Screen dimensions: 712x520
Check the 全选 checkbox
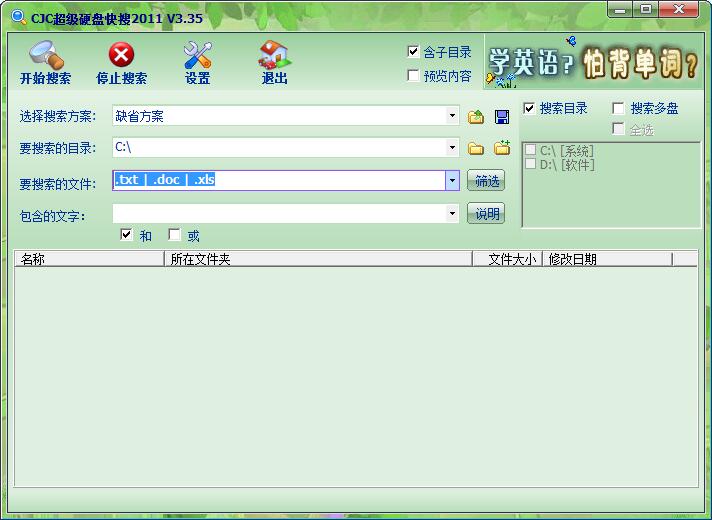(618, 129)
